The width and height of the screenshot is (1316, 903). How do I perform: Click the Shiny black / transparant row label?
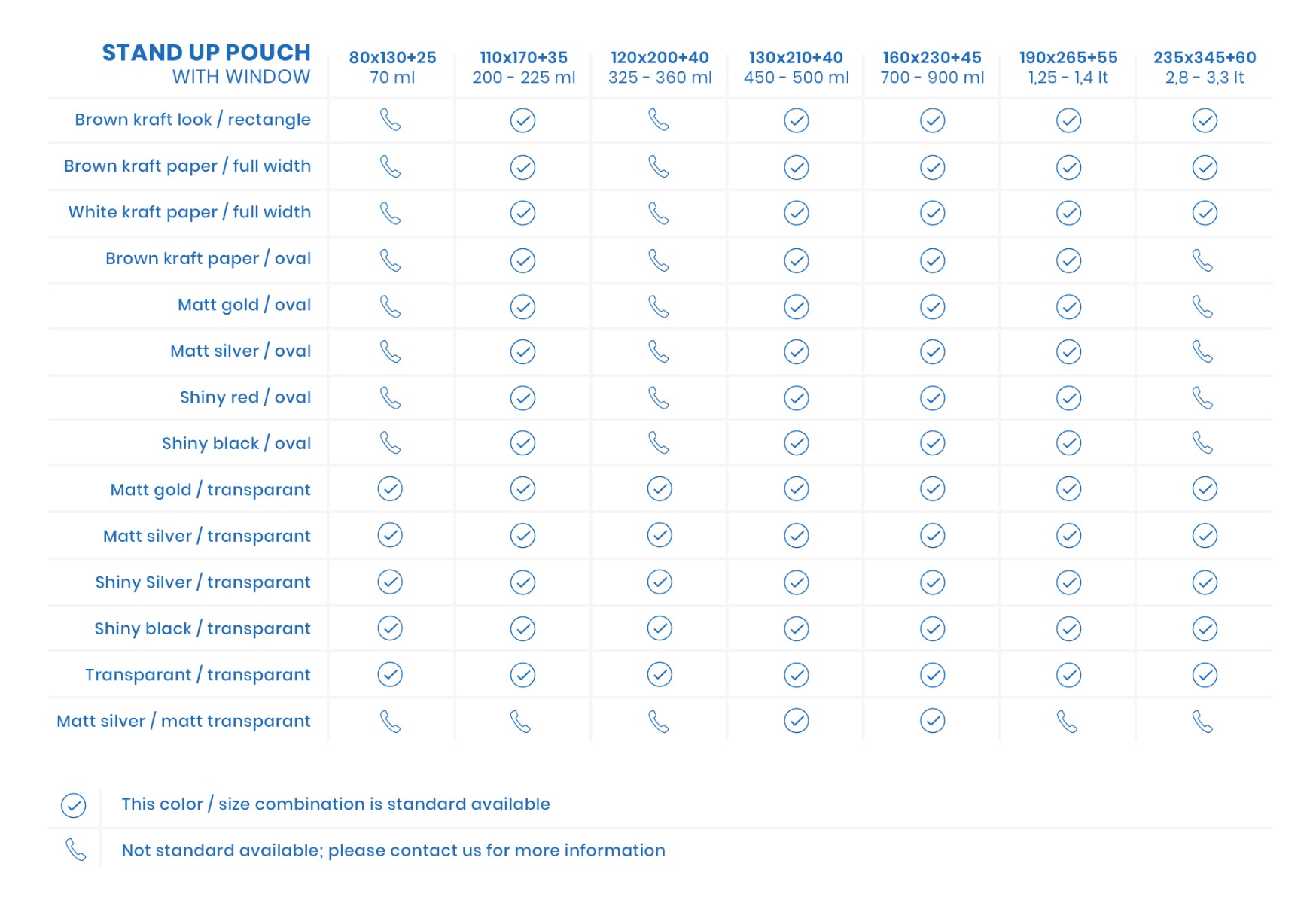(203, 628)
